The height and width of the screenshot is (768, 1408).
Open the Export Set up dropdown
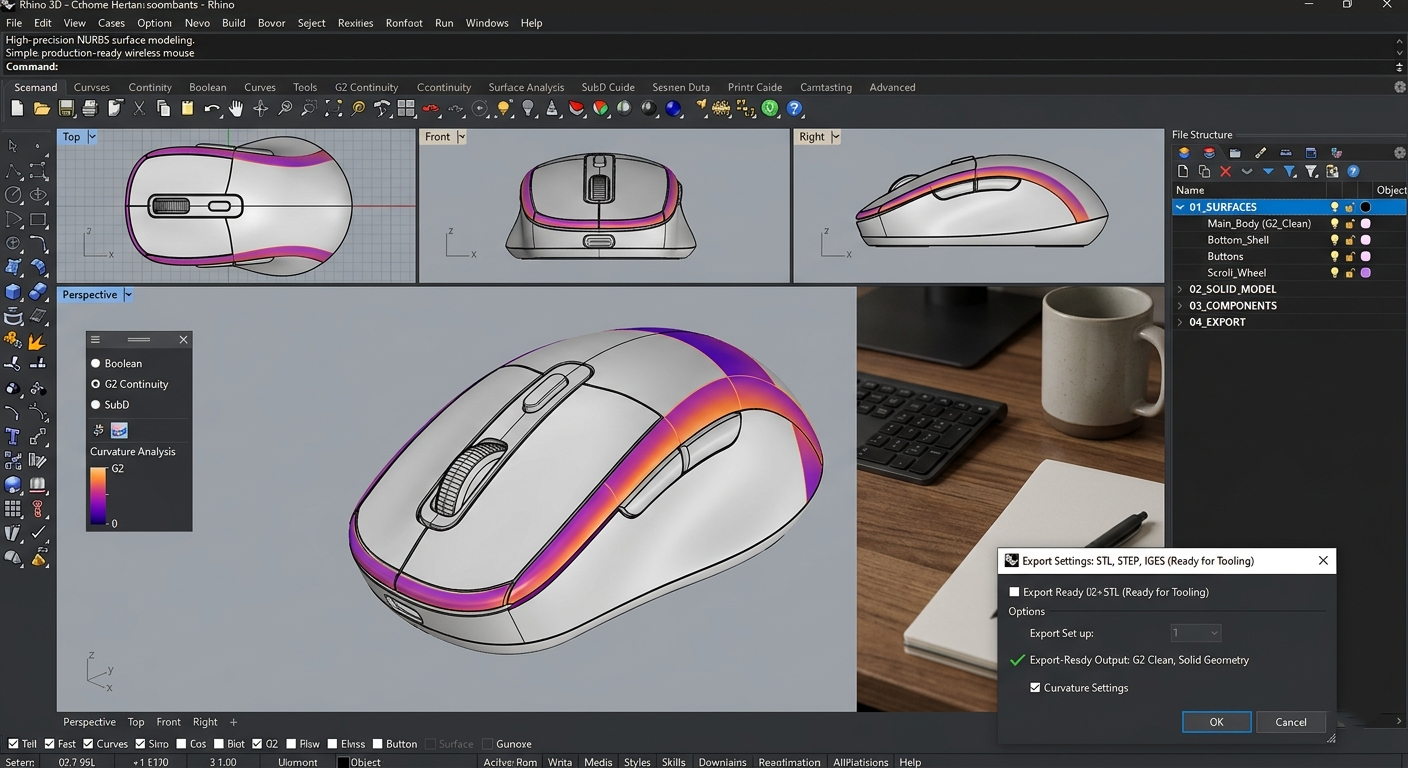point(1196,632)
